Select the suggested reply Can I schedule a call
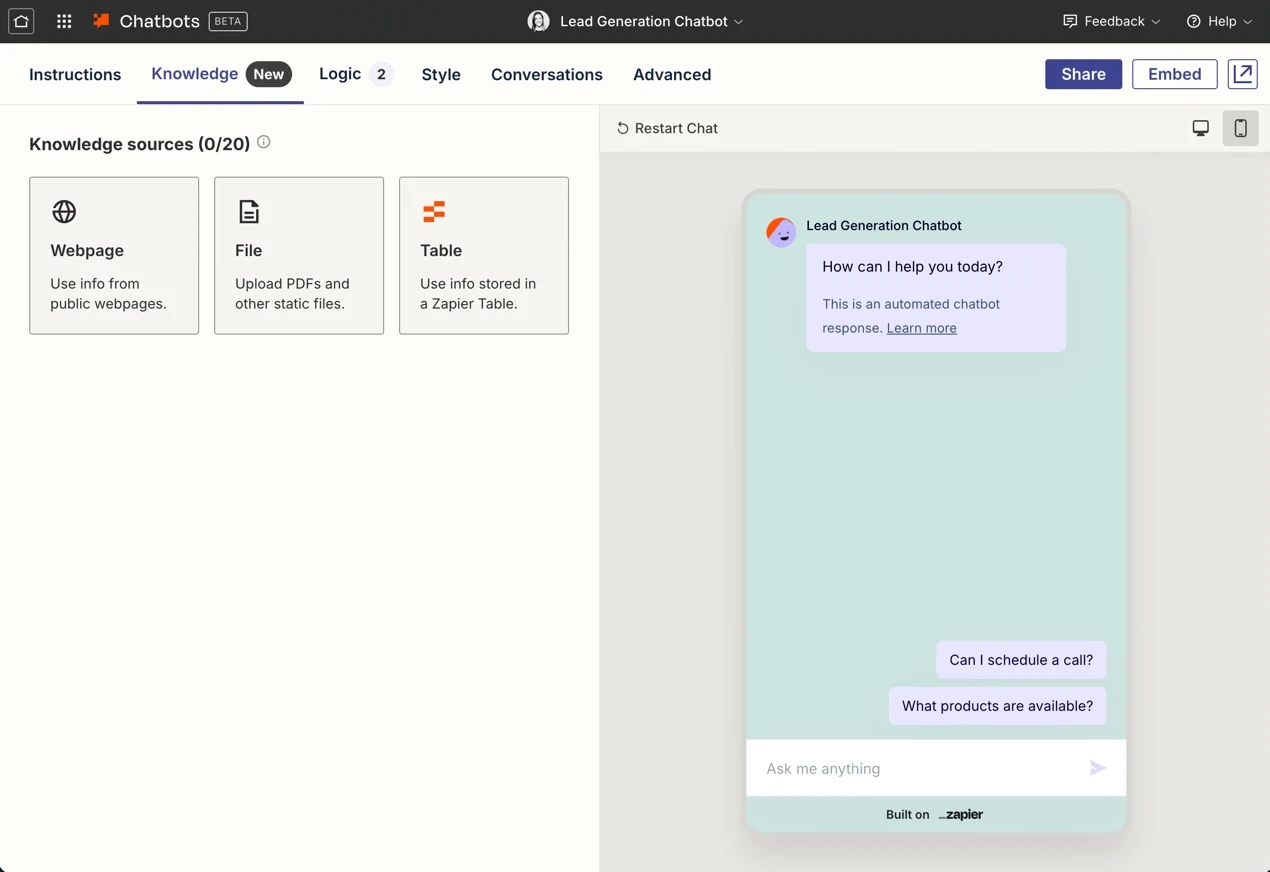The width and height of the screenshot is (1270, 872). 1020,660
